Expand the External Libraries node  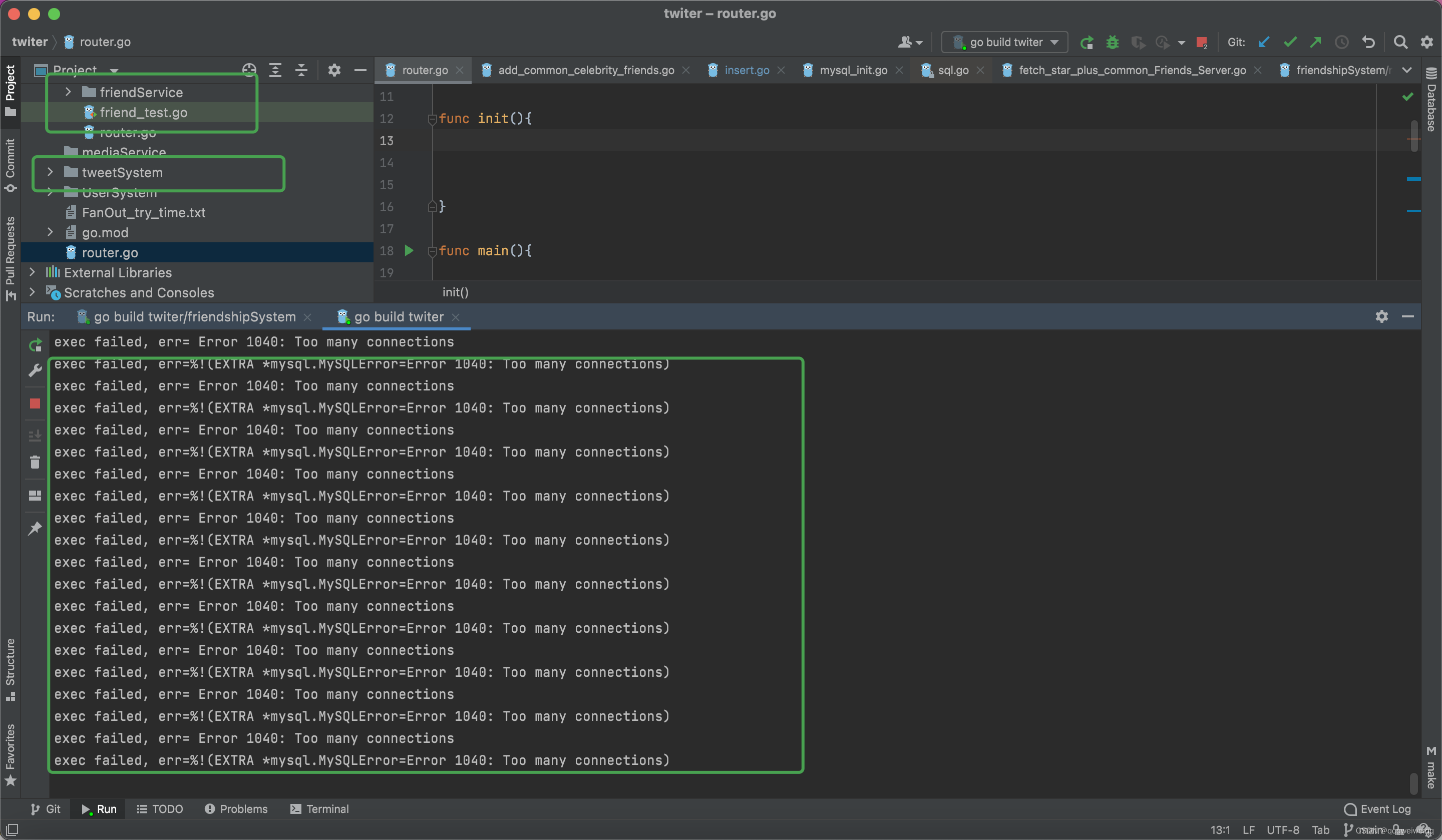(x=32, y=273)
